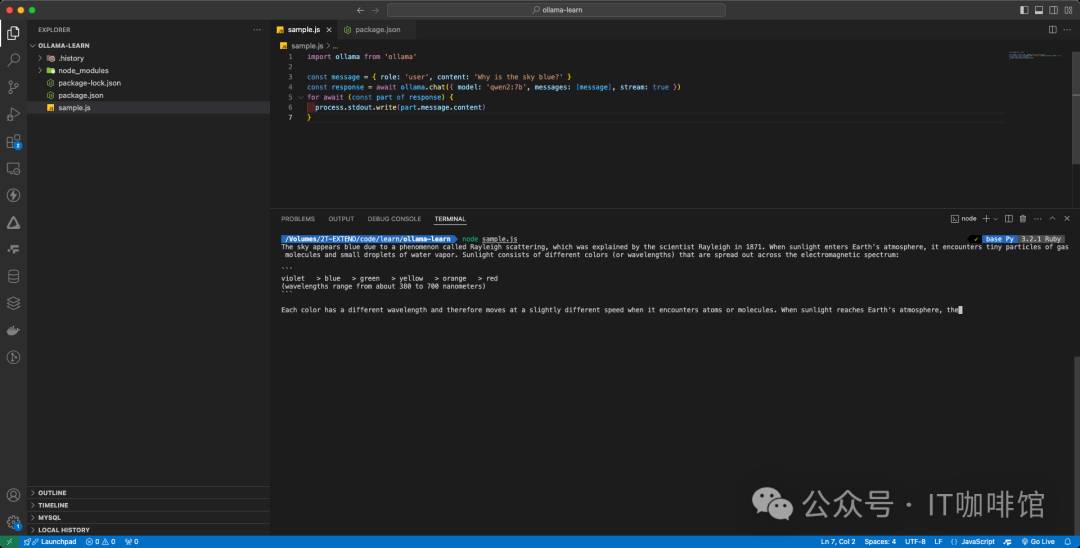The image size is (1080, 548).
Task: Open package-lock.json in the explorer
Action: pyautogui.click(x=90, y=83)
